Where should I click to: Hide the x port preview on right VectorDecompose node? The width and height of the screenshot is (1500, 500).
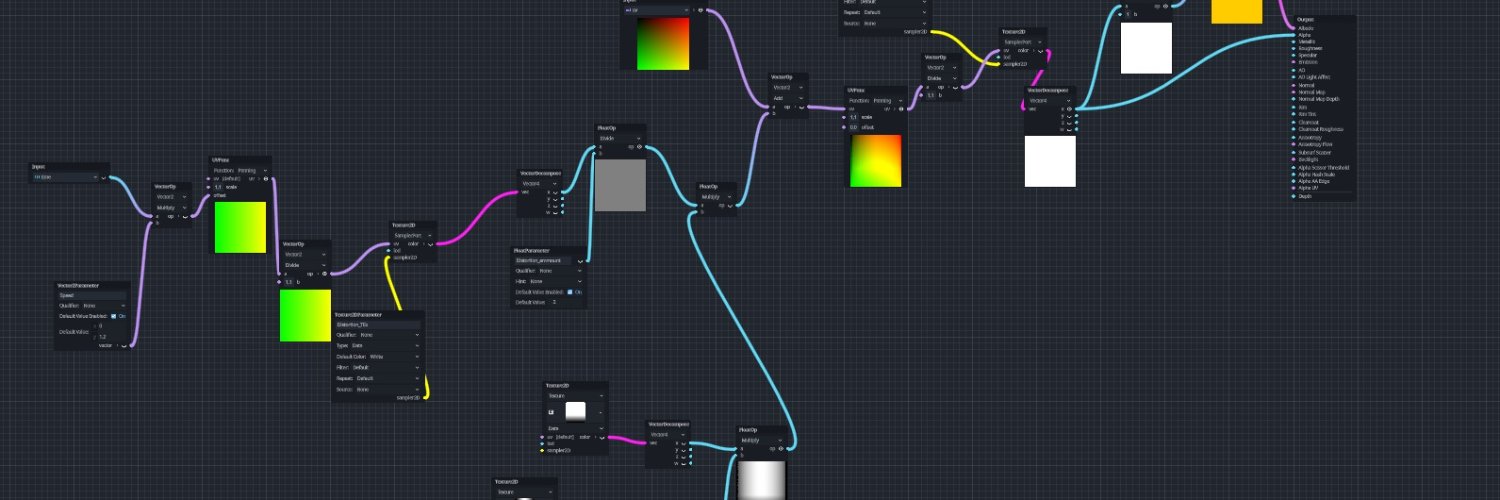pos(1069,109)
